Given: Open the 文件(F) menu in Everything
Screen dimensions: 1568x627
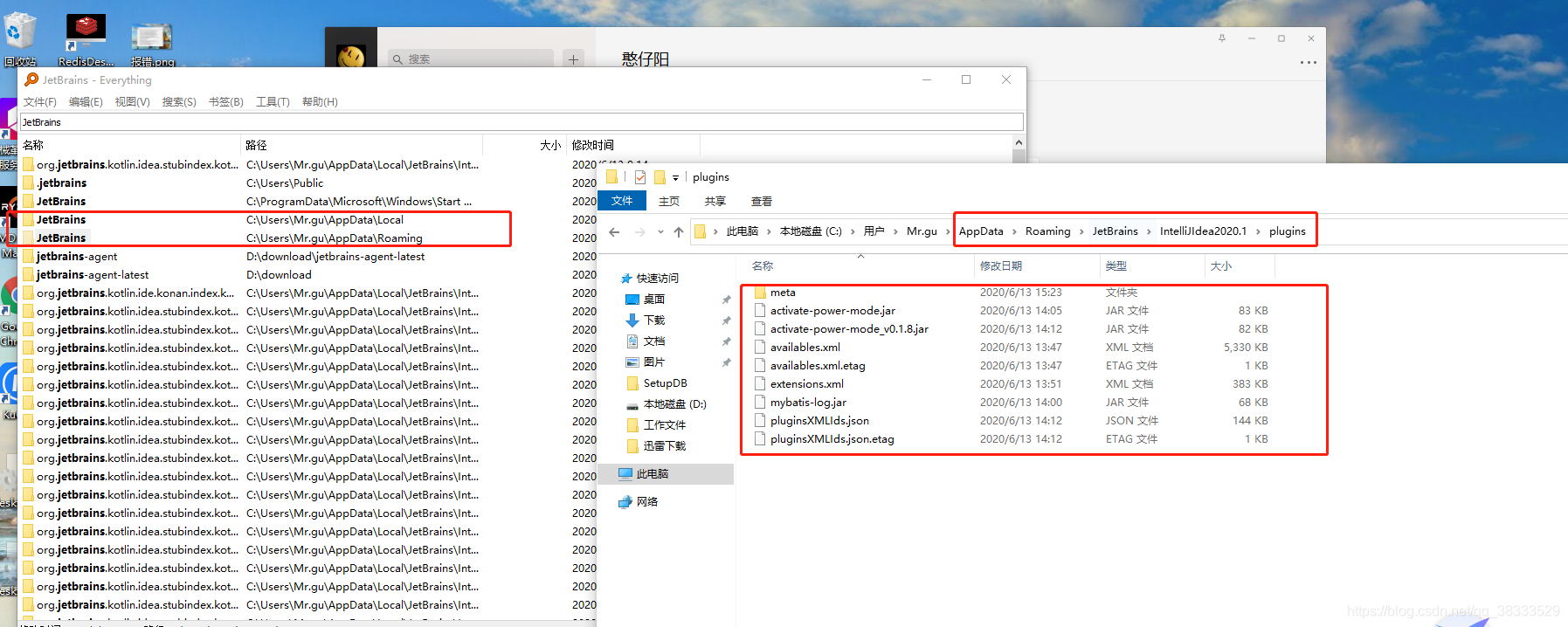Looking at the screenshot, I should click(40, 102).
